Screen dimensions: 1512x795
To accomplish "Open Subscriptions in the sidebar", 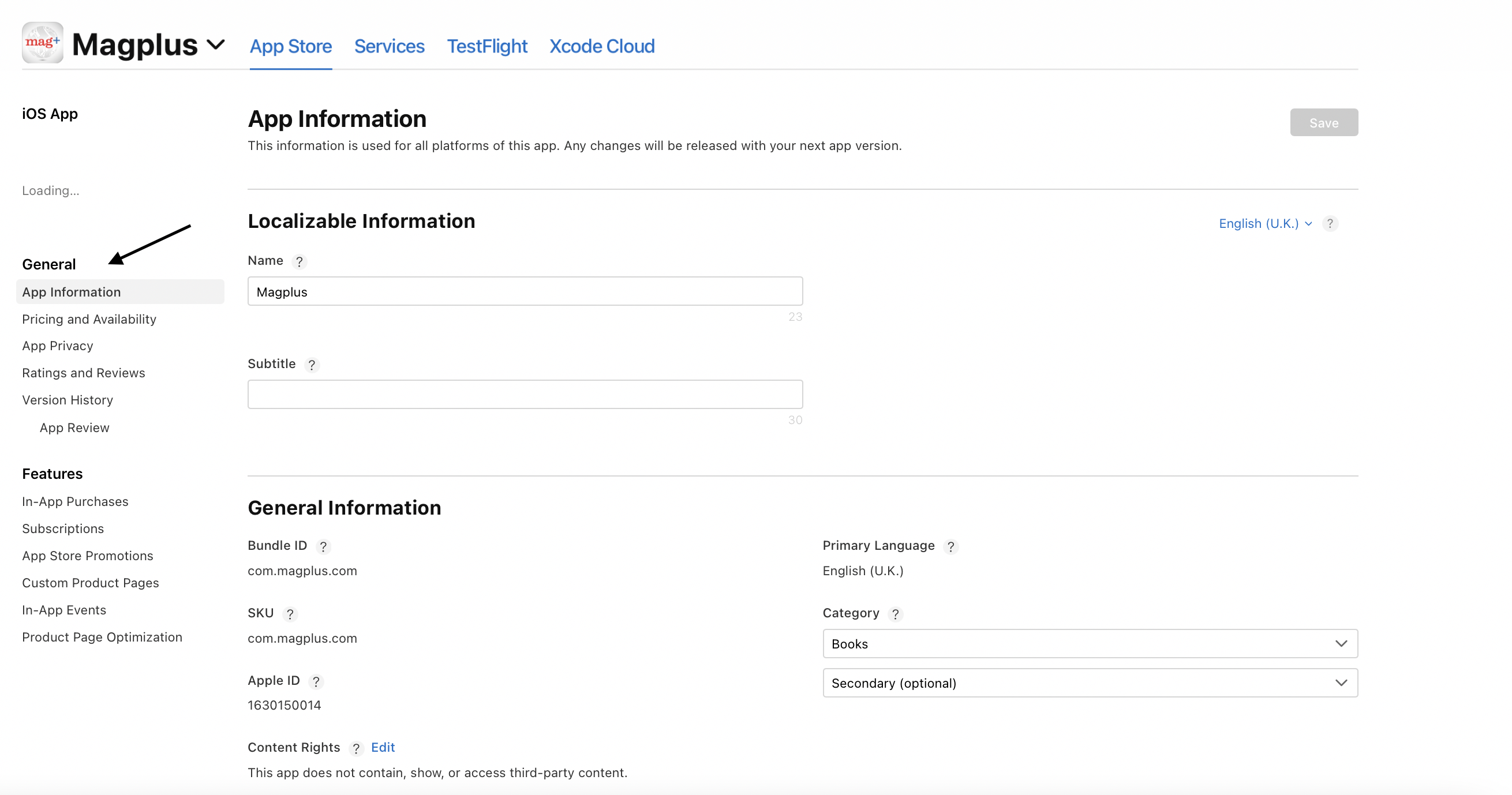I will [63, 528].
